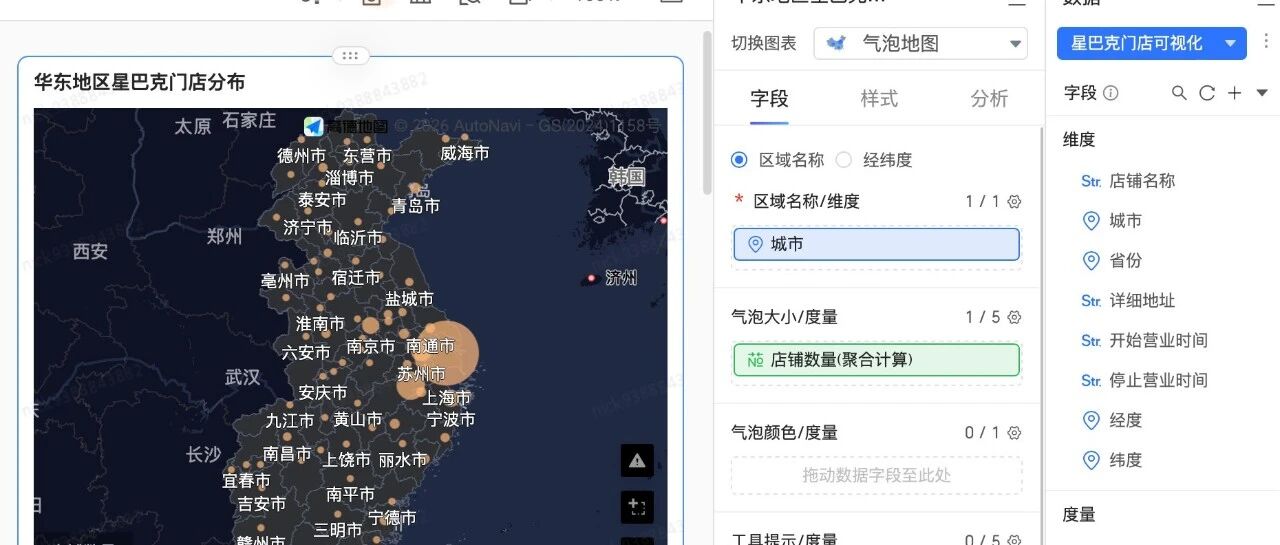1280x545 pixels.
Task: Click the 度量 section header
Action: click(x=1079, y=515)
